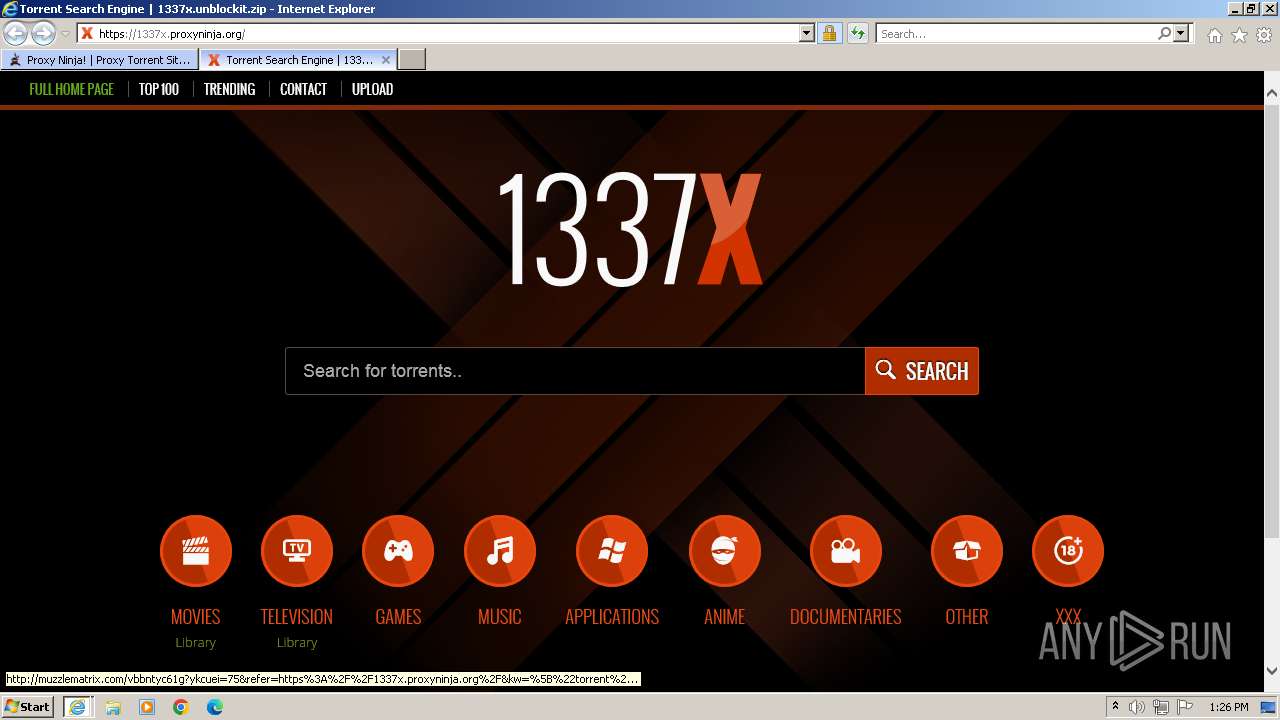The width and height of the screenshot is (1280, 720).
Task: Focus the IE Search box
Action: (1017, 33)
